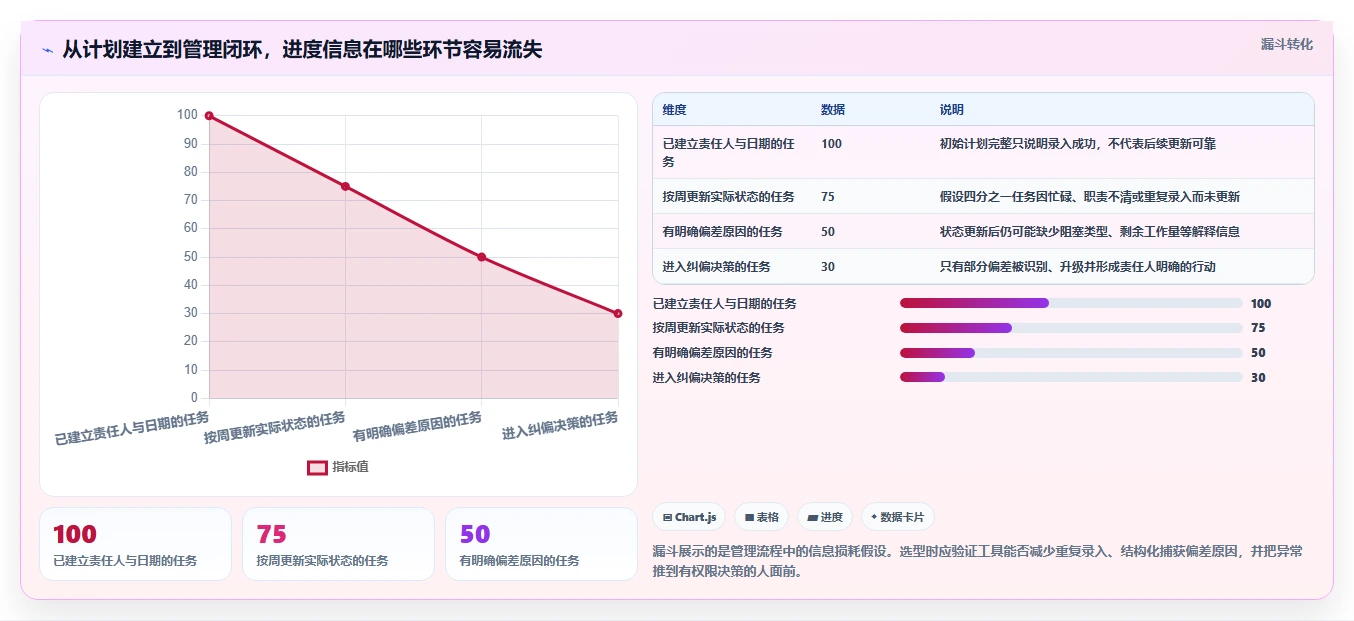1354x621 pixels.
Task: Click the chart data point at 30
Action: pos(618,313)
